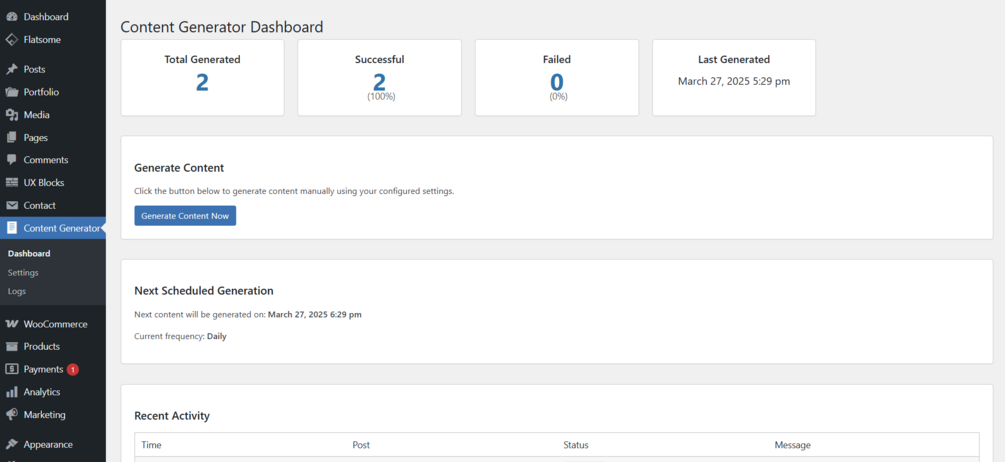
Task: Click the Flatsome diamond icon
Action: 12,40
